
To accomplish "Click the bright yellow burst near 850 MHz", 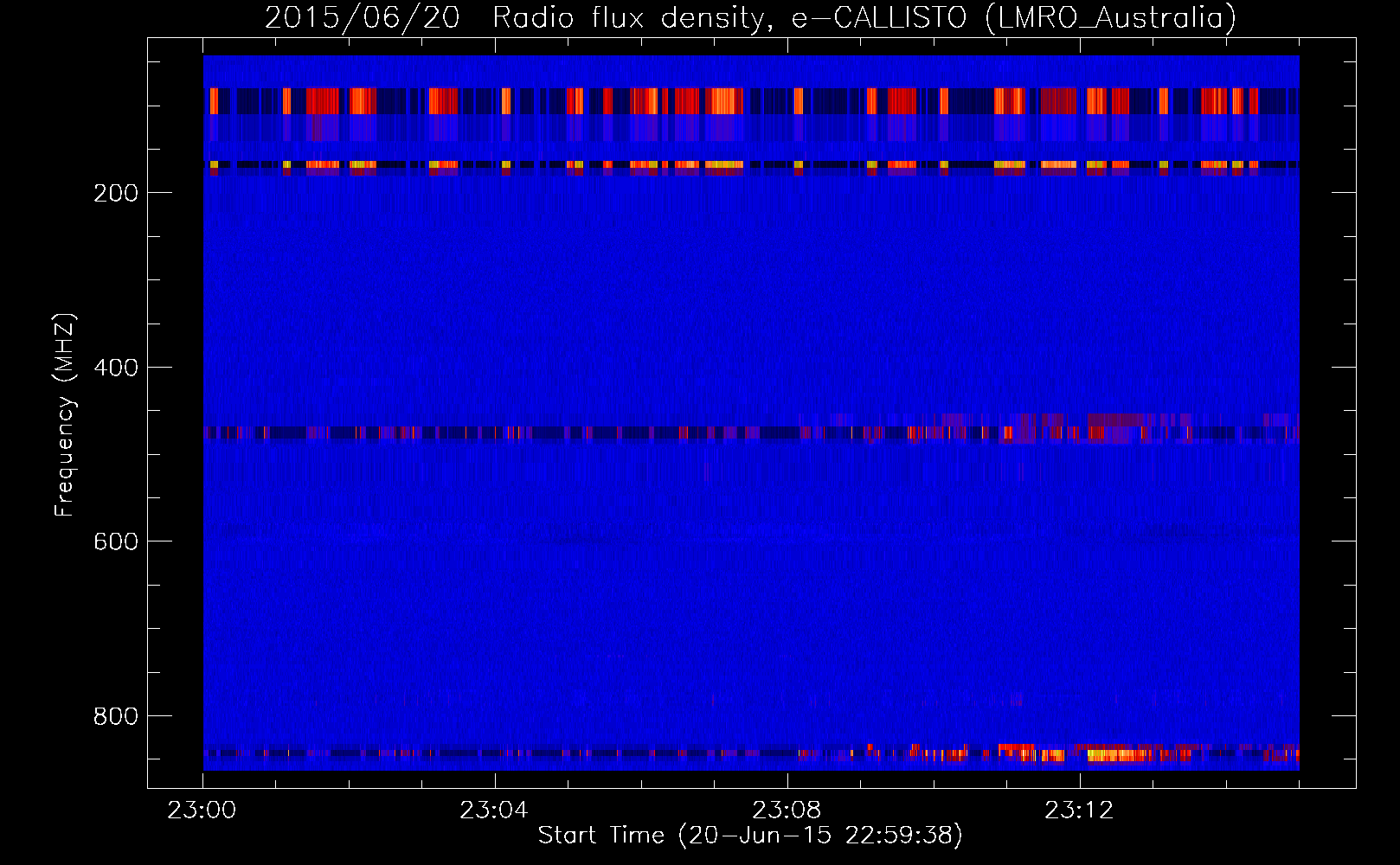I will click(1116, 755).
